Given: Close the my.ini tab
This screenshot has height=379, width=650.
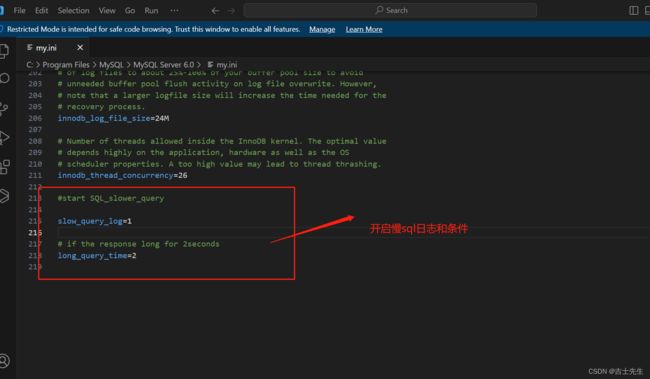Looking at the screenshot, I should point(80,48).
